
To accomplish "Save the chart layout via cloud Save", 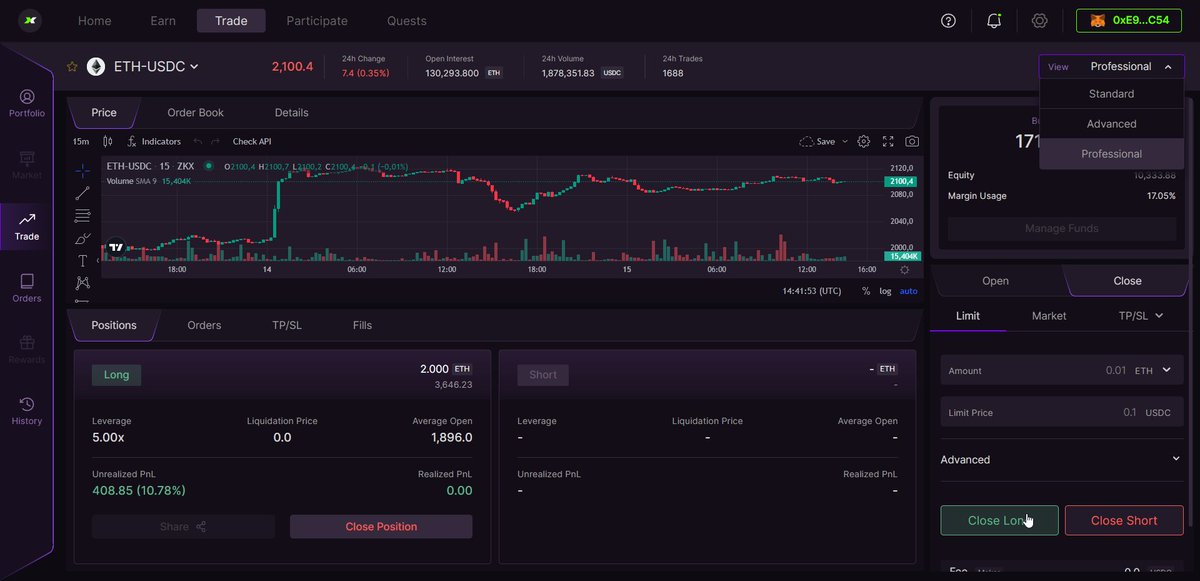I will (817, 142).
